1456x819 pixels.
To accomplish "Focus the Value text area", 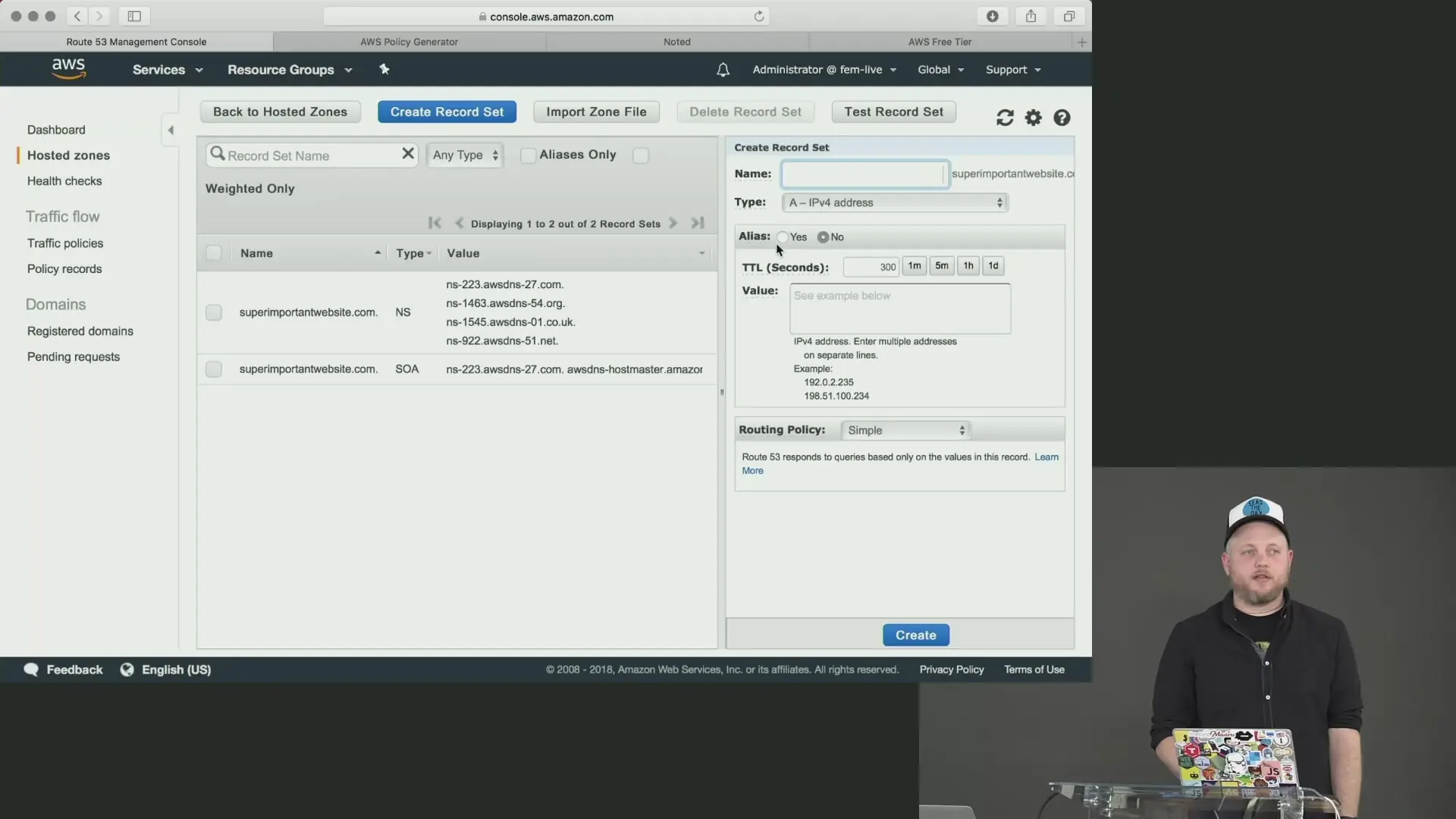I will [900, 309].
